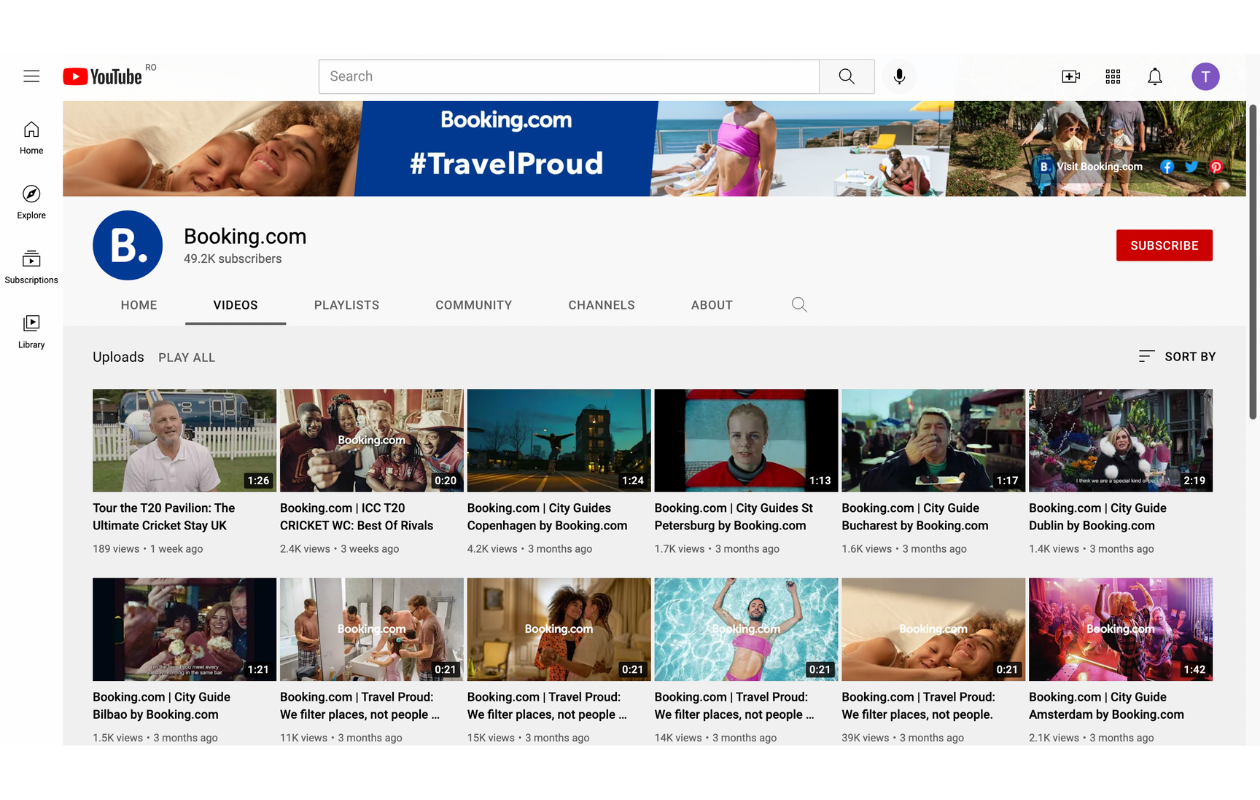Click Play All uploads
The height and width of the screenshot is (800, 1260).
[x=187, y=357]
